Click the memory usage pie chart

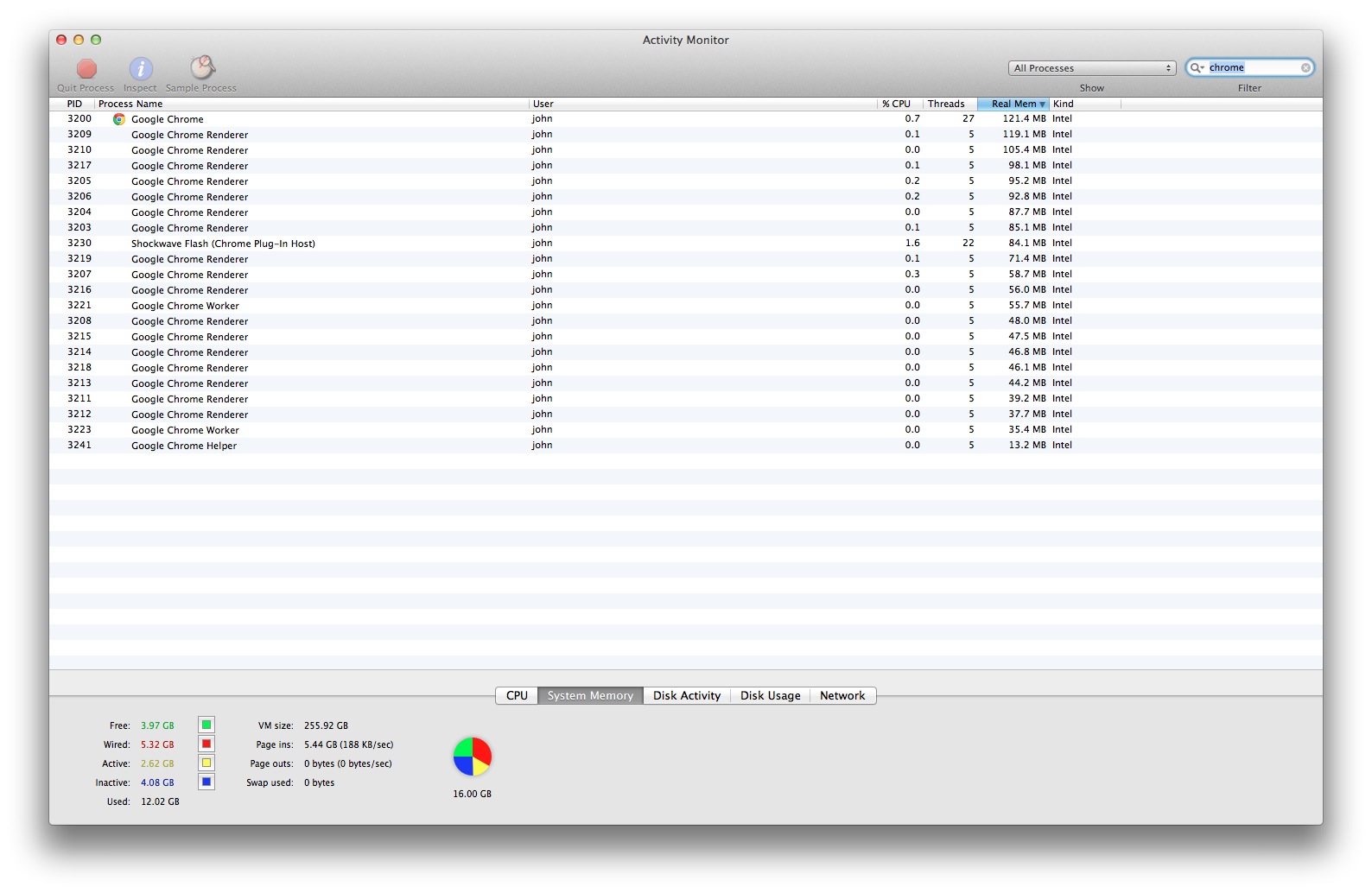473,757
